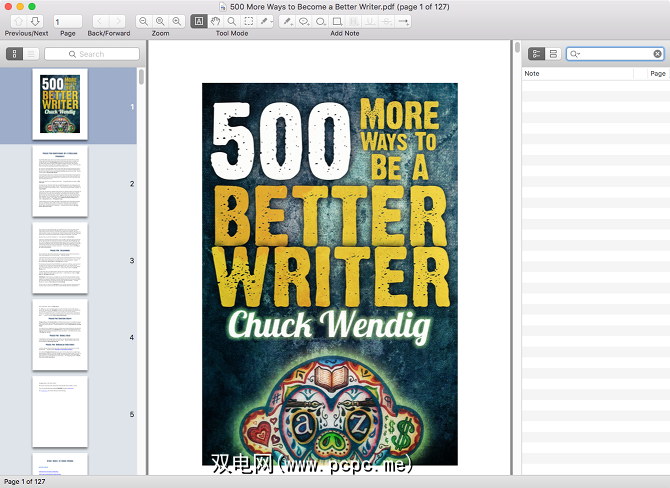Select page 5 thumbnail
This screenshot has width=670, height=488.
click(x=60, y=412)
